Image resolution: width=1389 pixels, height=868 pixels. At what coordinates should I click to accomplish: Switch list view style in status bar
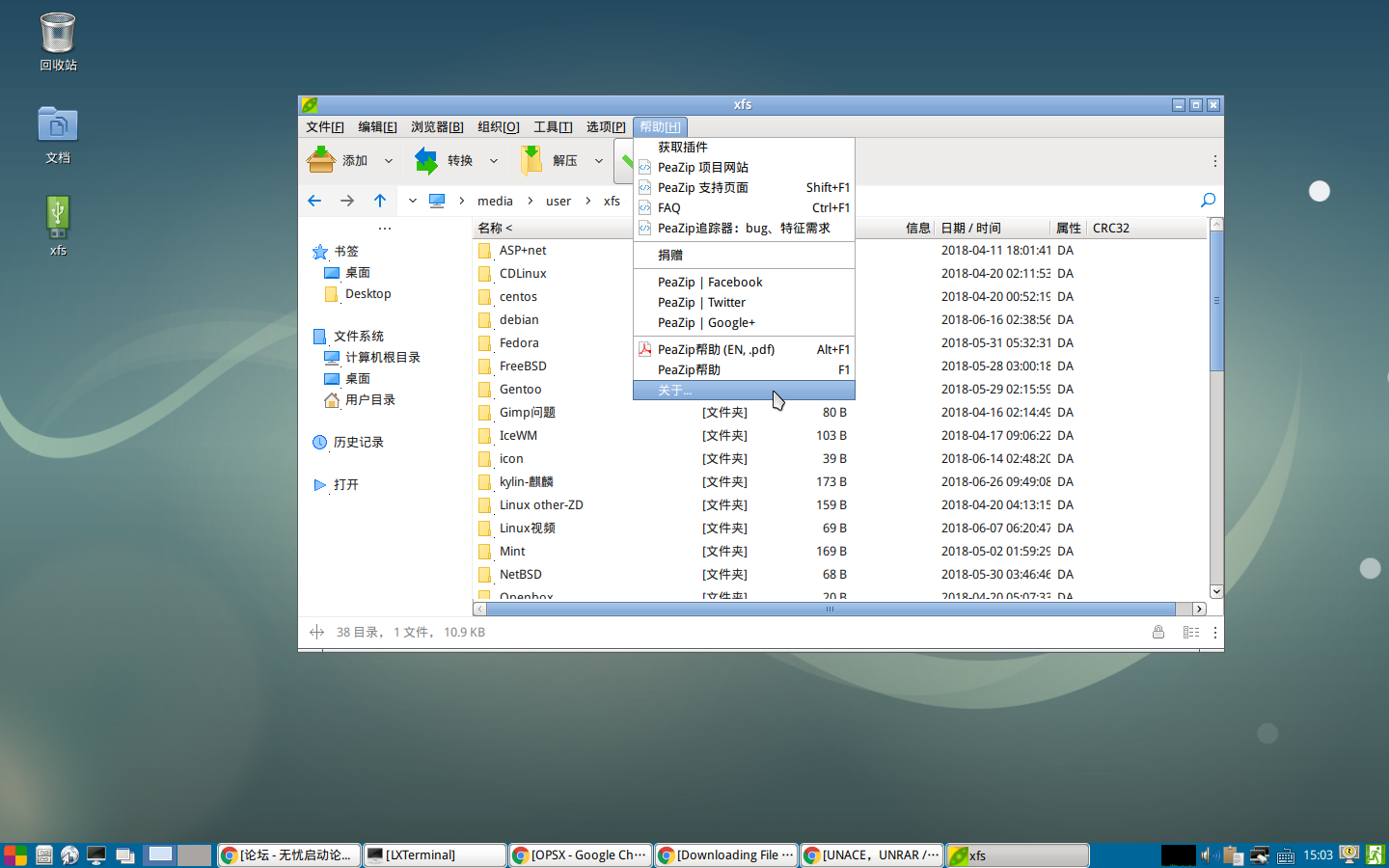click(x=1191, y=632)
